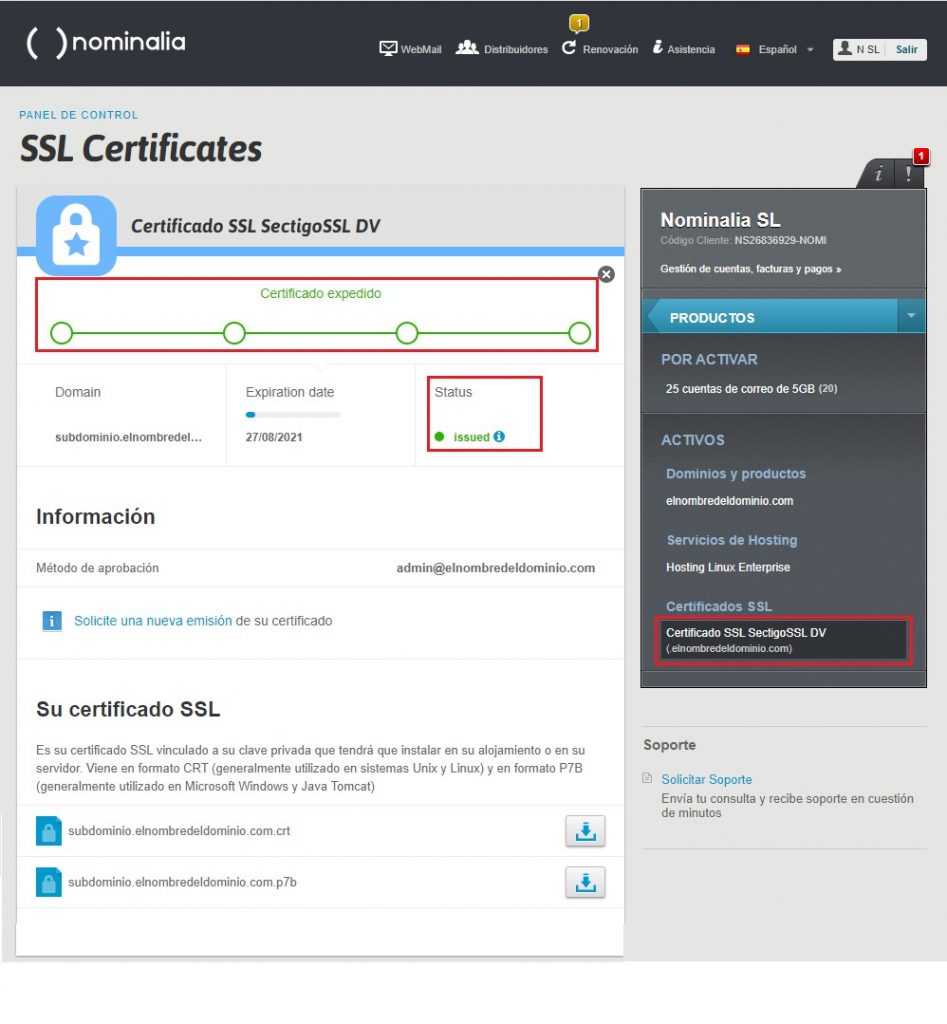This screenshot has width=947, height=1024.
Task: Open WebMail from the top bar
Action: pyautogui.click(x=389, y=46)
